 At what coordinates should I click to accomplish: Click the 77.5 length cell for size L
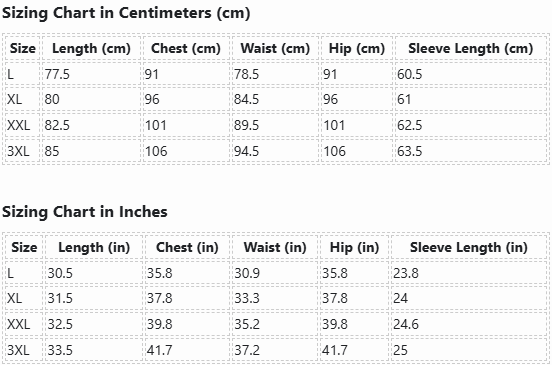tap(91, 74)
